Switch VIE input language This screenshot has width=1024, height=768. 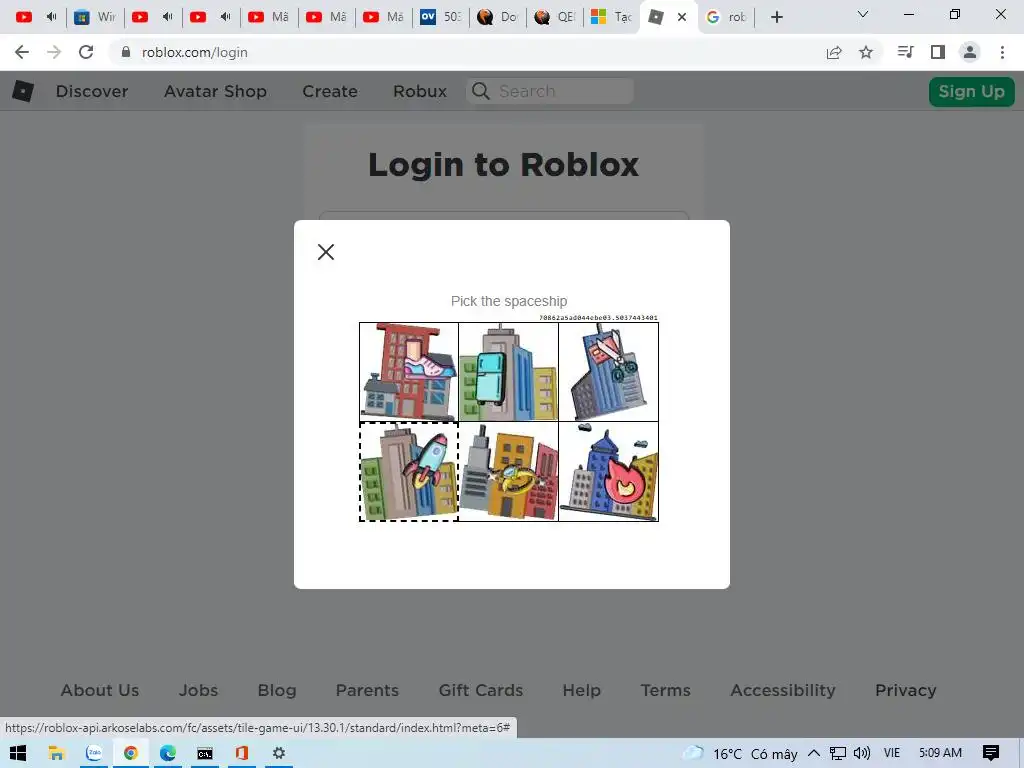click(891, 753)
